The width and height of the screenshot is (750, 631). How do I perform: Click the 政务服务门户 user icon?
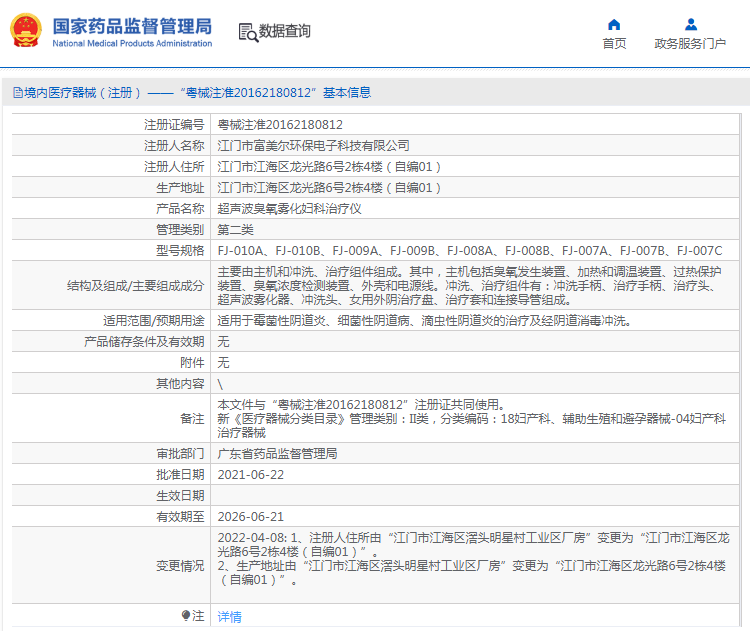coord(691,24)
